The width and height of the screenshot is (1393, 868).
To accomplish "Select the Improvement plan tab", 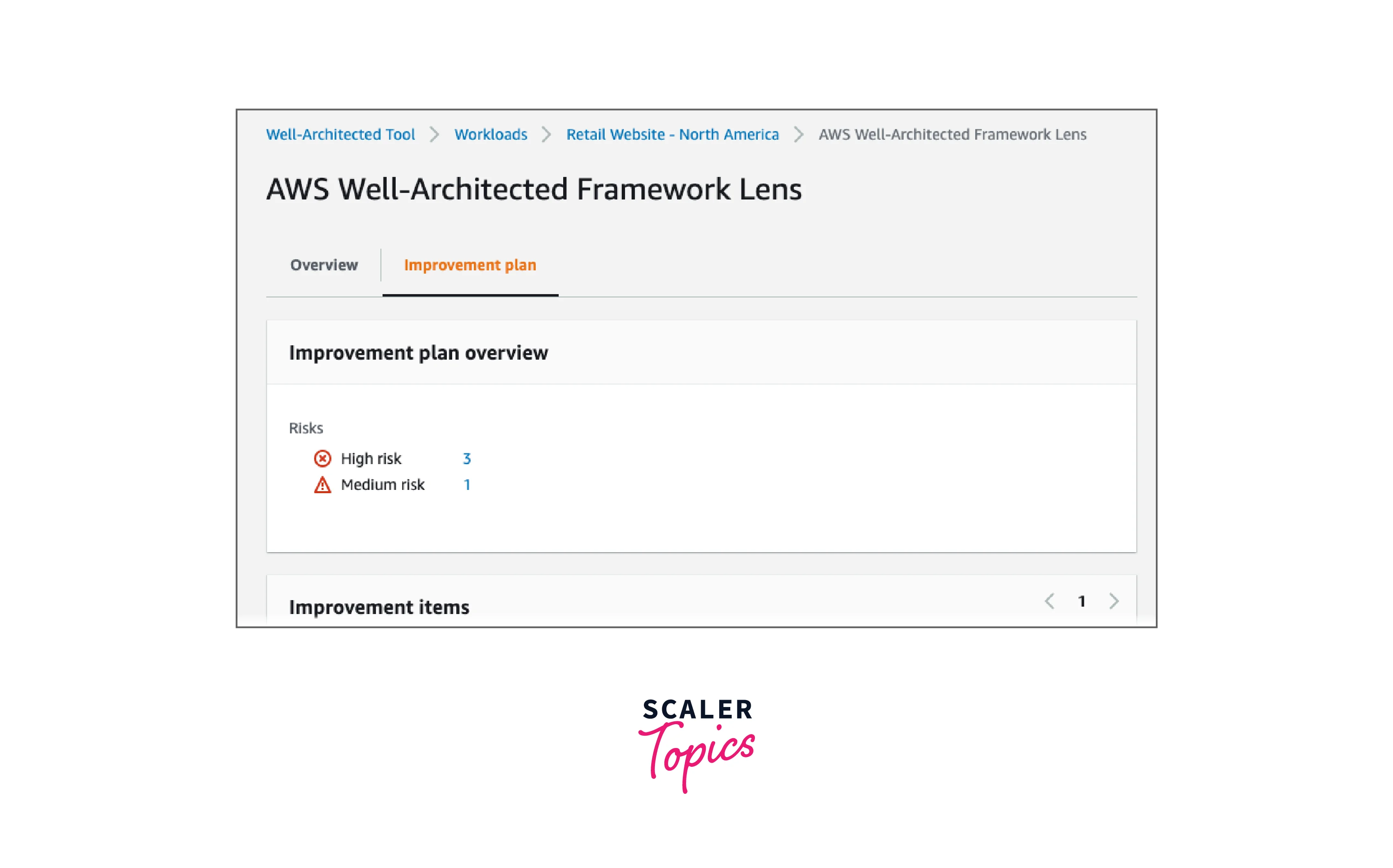I will 469,265.
